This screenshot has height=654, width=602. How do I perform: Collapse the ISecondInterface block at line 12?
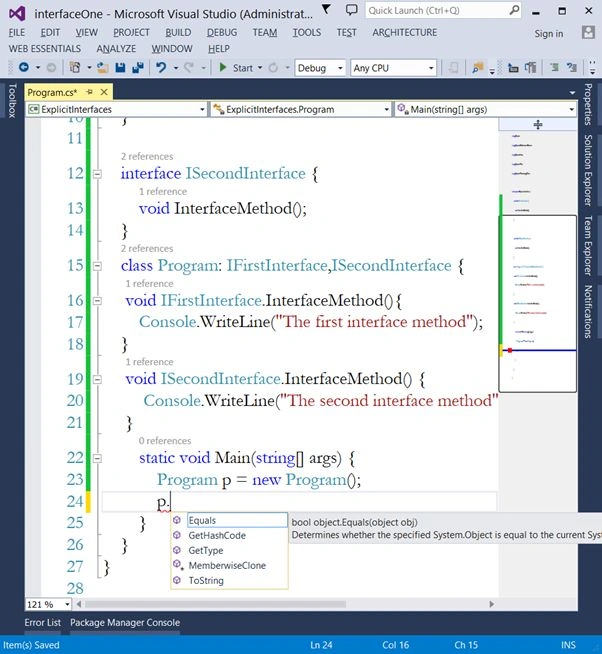tap(97, 174)
